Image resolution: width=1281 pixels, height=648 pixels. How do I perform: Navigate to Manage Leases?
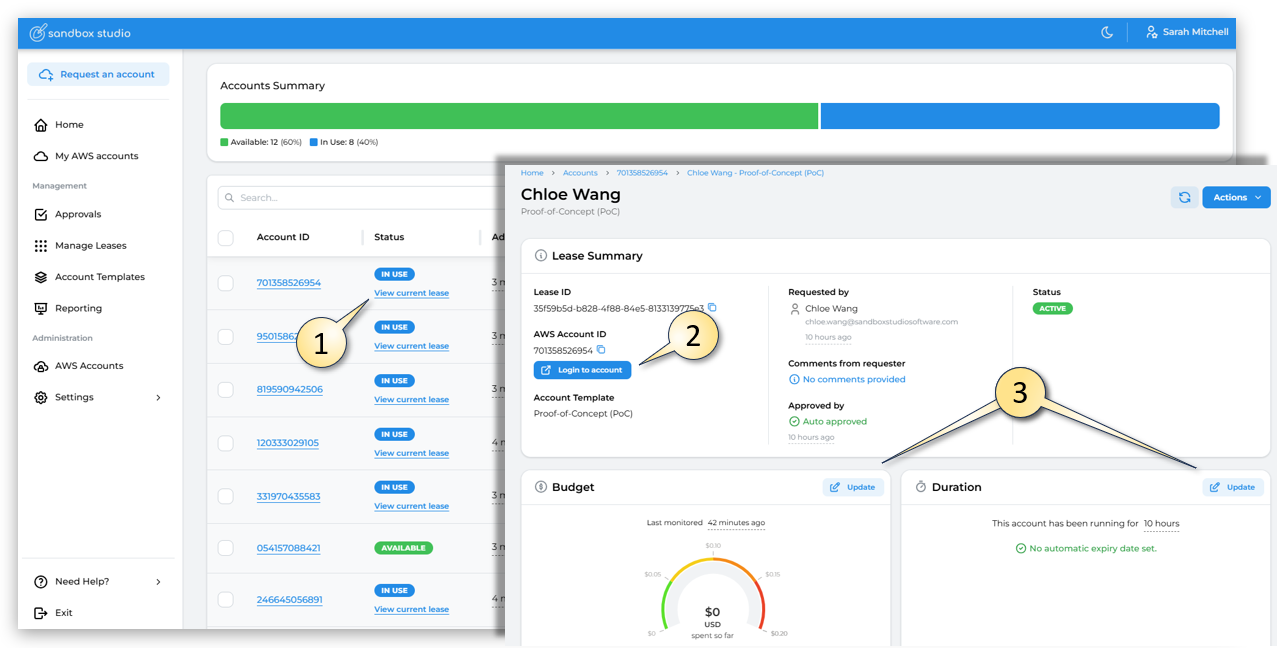tap(90, 245)
